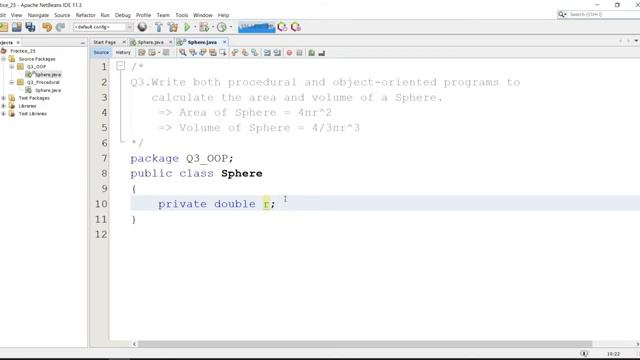
Task: Click the Previous Bookmark editor icon
Action: pos(235,53)
